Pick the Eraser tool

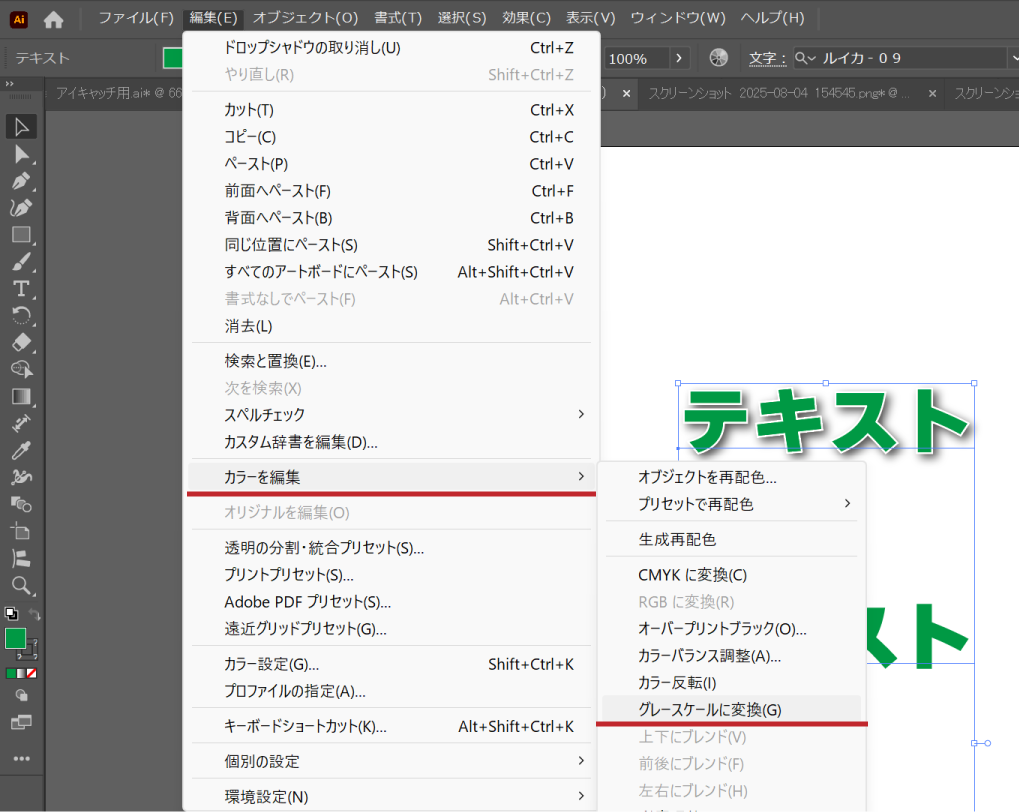(21, 343)
